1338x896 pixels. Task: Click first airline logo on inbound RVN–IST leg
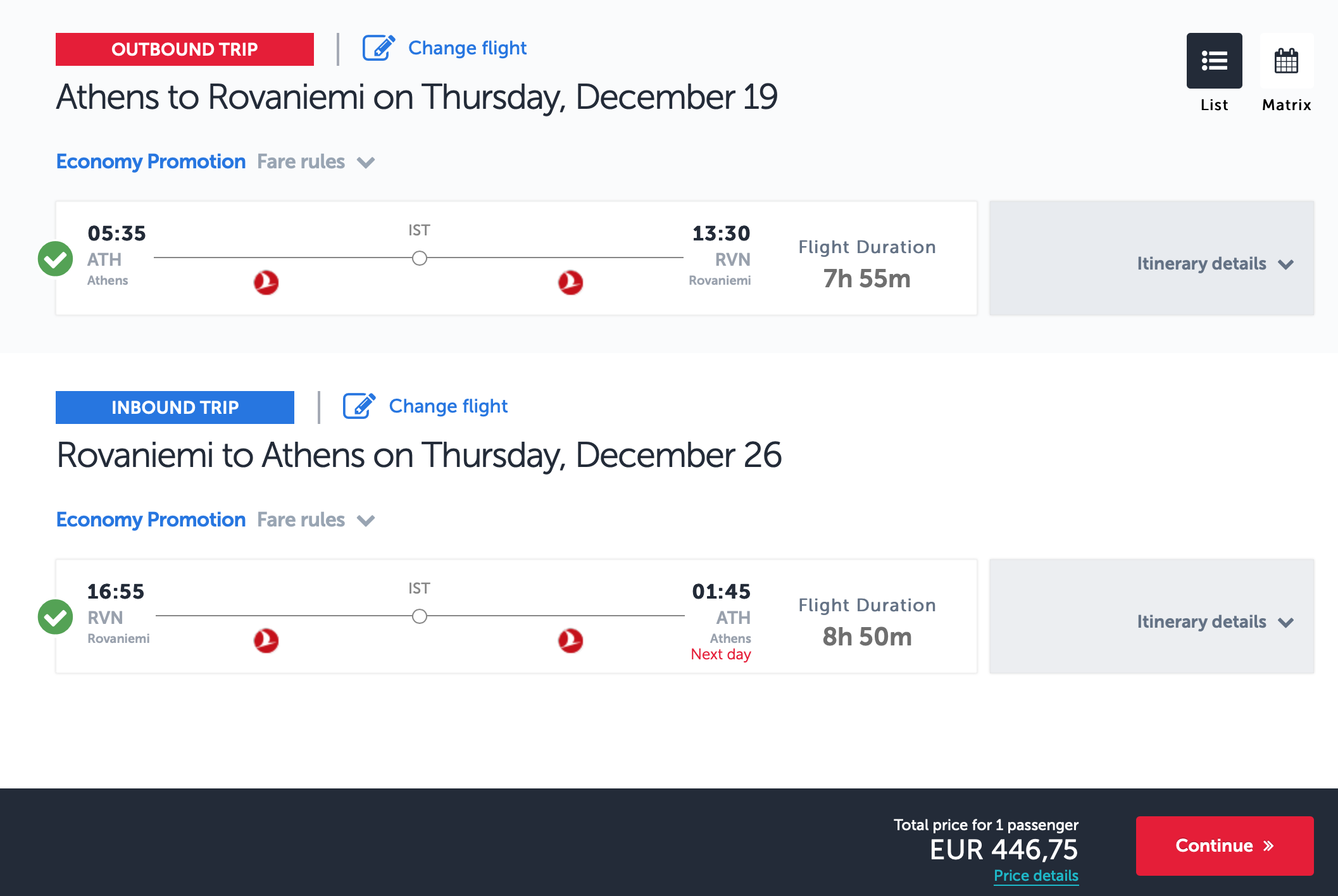(x=266, y=640)
